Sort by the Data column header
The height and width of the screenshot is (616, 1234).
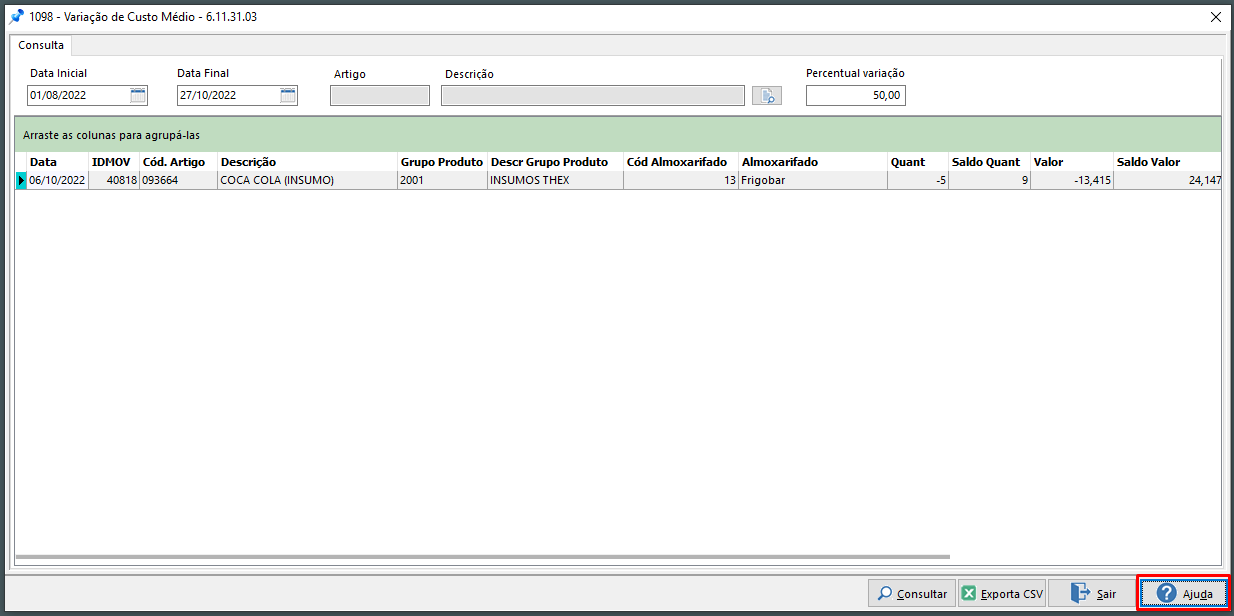point(57,162)
